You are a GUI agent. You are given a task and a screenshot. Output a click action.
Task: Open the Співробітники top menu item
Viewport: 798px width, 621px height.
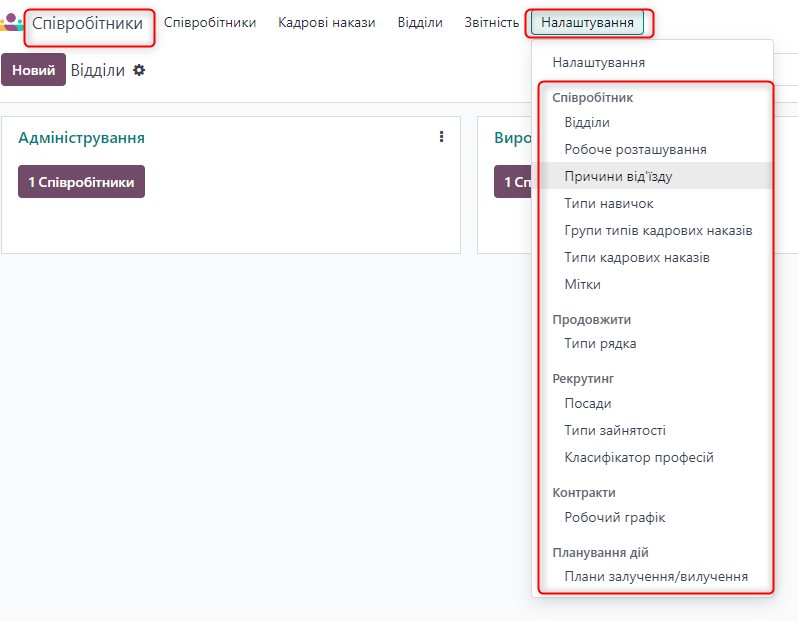[210, 23]
